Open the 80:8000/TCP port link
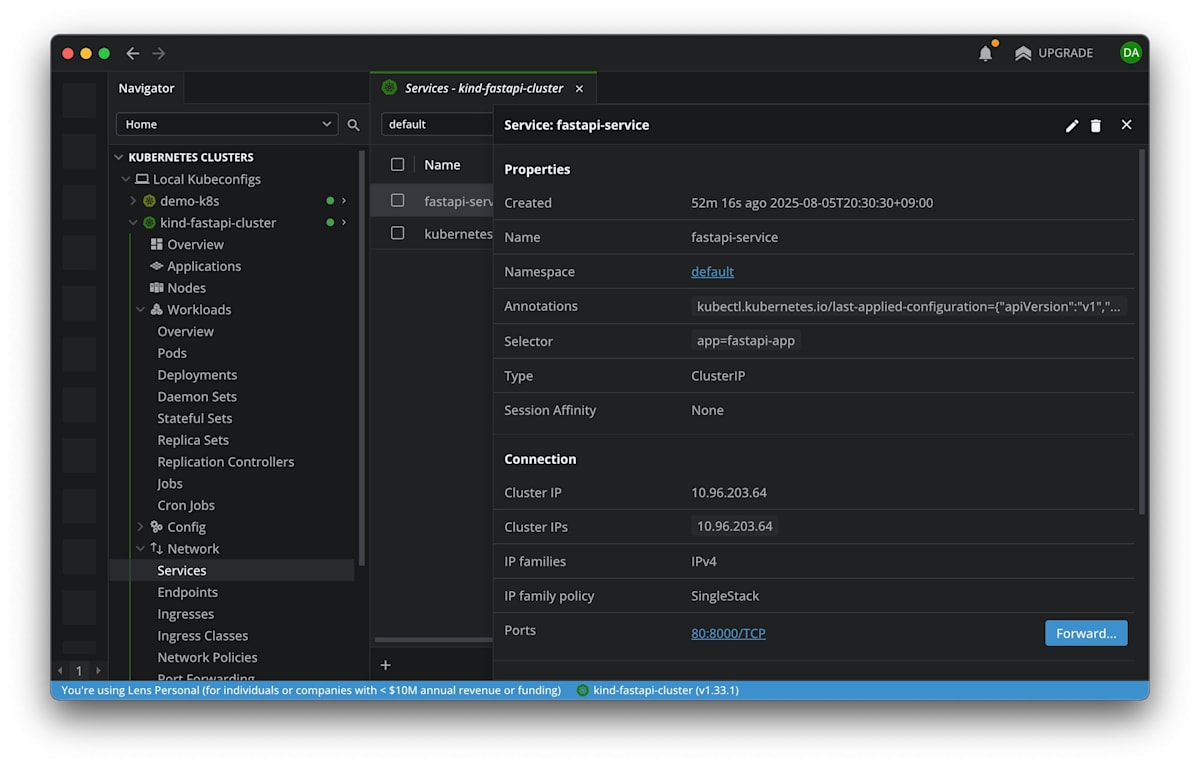This screenshot has width=1200, height=767. pos(728,633)
